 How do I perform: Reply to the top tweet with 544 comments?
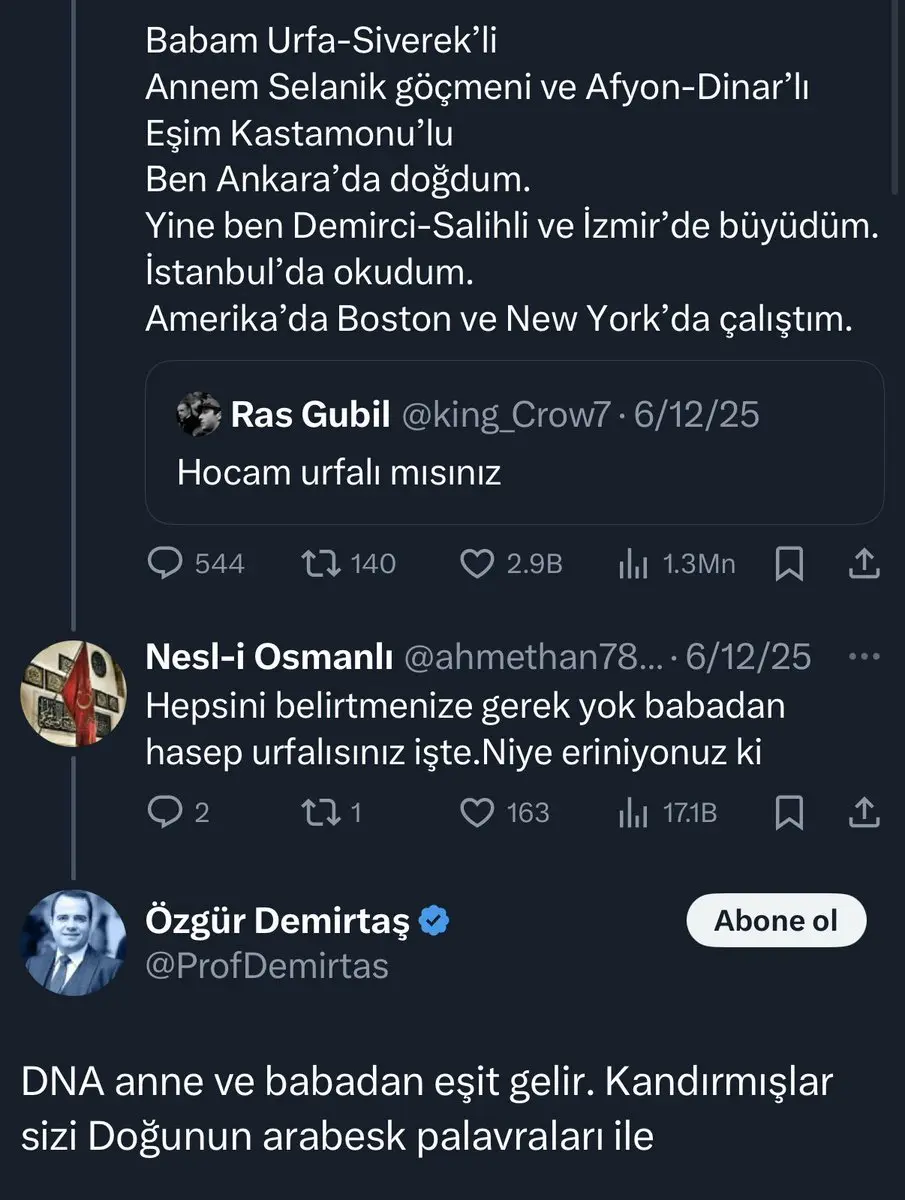(163, 564)
